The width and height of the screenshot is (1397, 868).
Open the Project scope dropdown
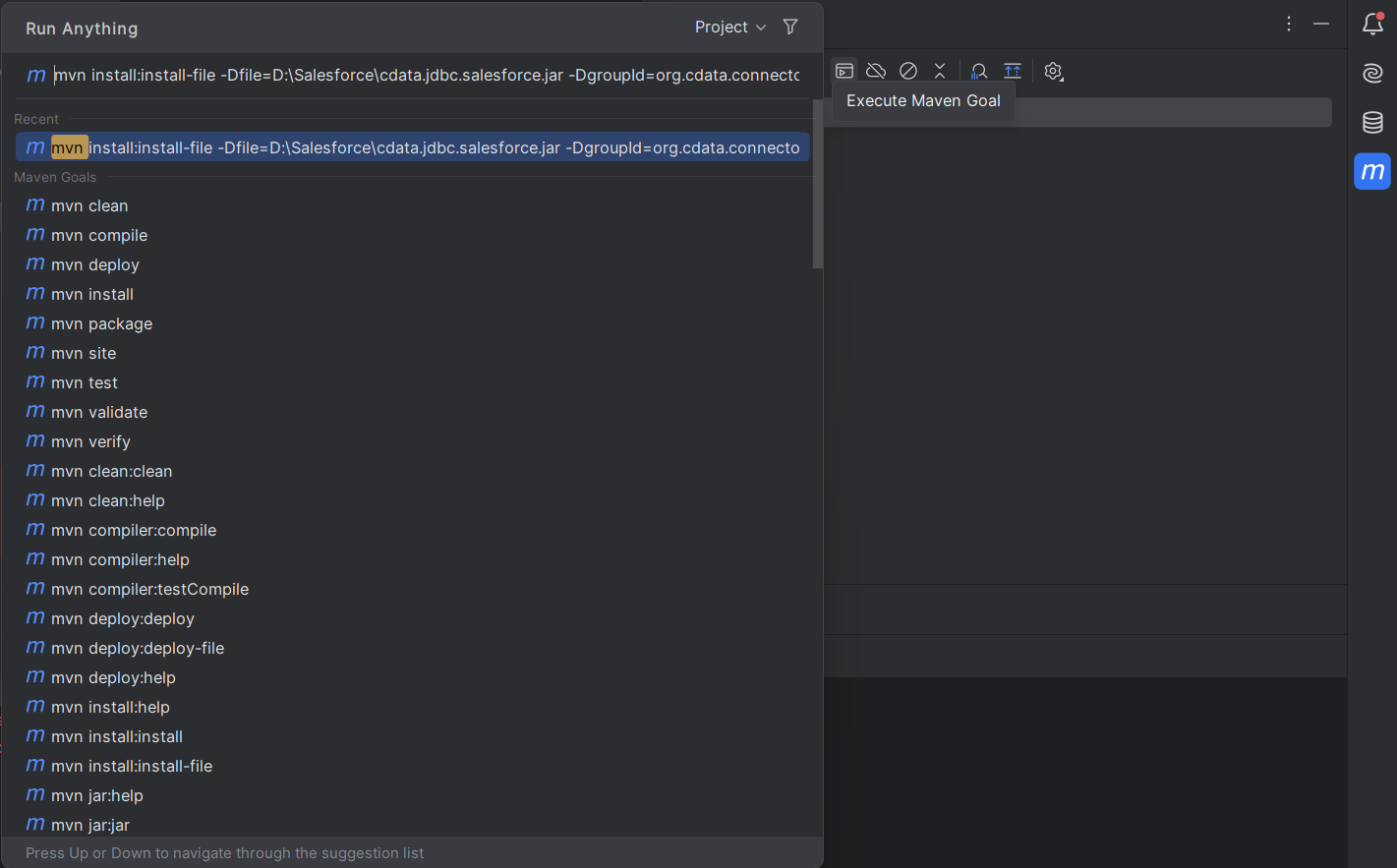[x=729, y=28]
